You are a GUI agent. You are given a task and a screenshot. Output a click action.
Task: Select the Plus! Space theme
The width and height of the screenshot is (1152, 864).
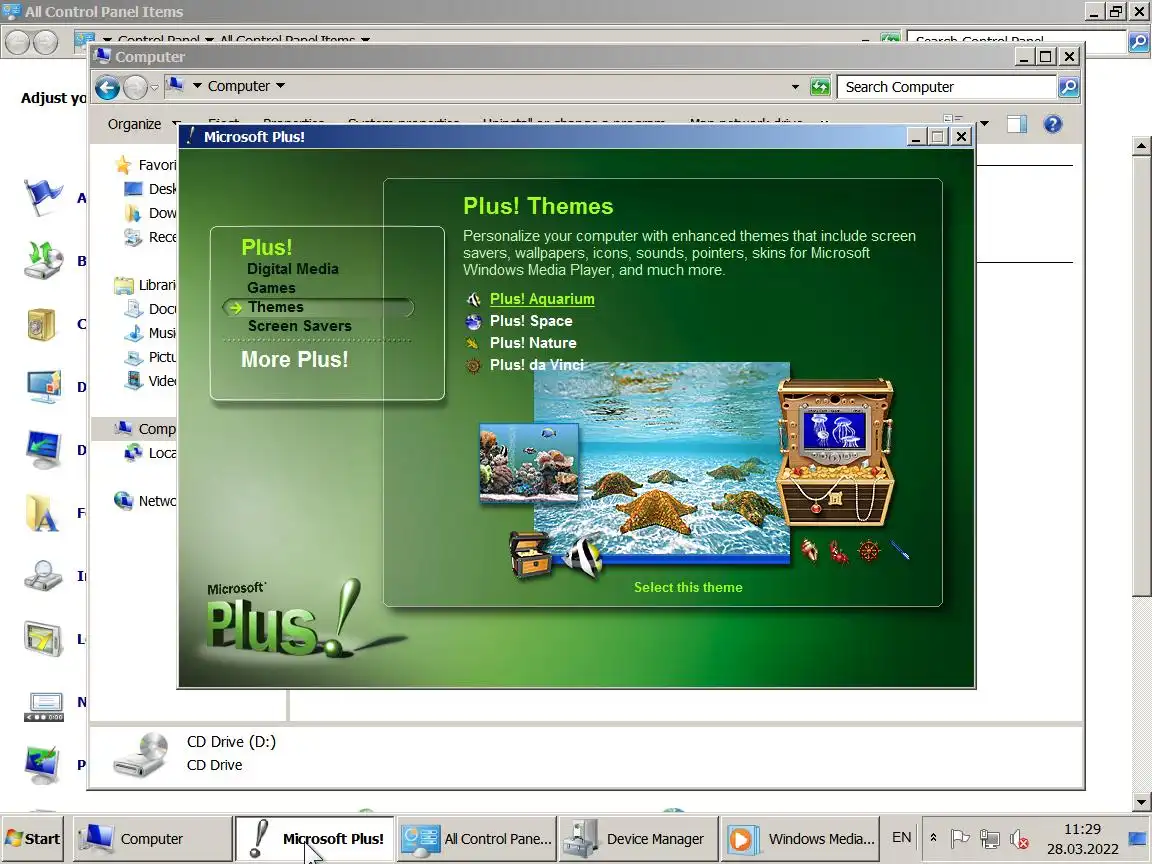click(x=531, y=321)
